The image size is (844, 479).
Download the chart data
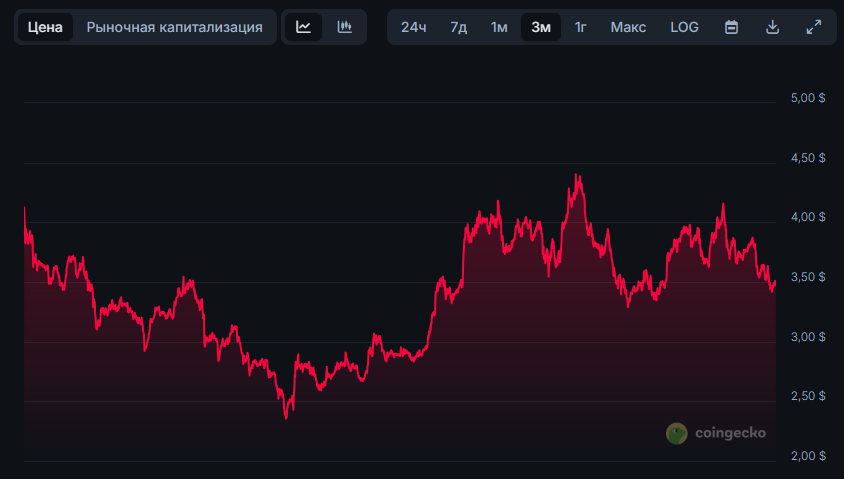[x=772, y=27]
